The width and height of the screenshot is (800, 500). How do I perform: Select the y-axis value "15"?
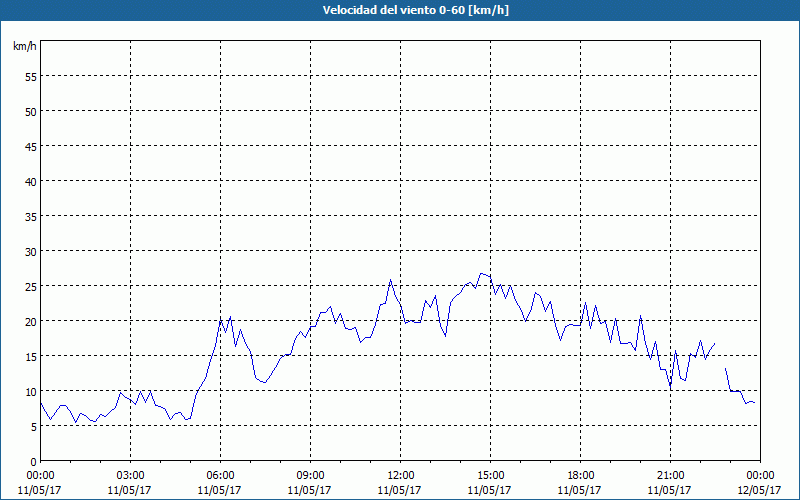coord(31,357)
